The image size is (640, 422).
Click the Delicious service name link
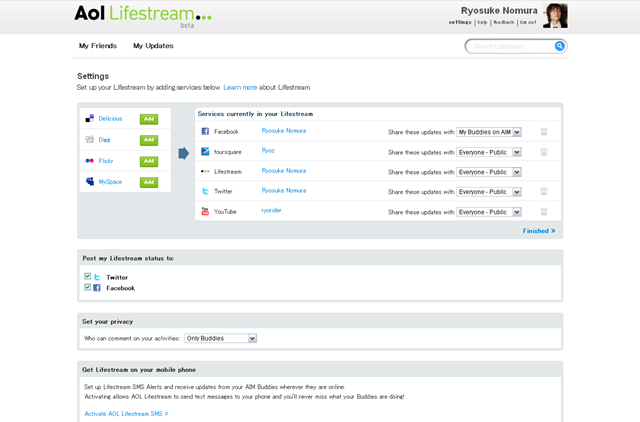110,118
